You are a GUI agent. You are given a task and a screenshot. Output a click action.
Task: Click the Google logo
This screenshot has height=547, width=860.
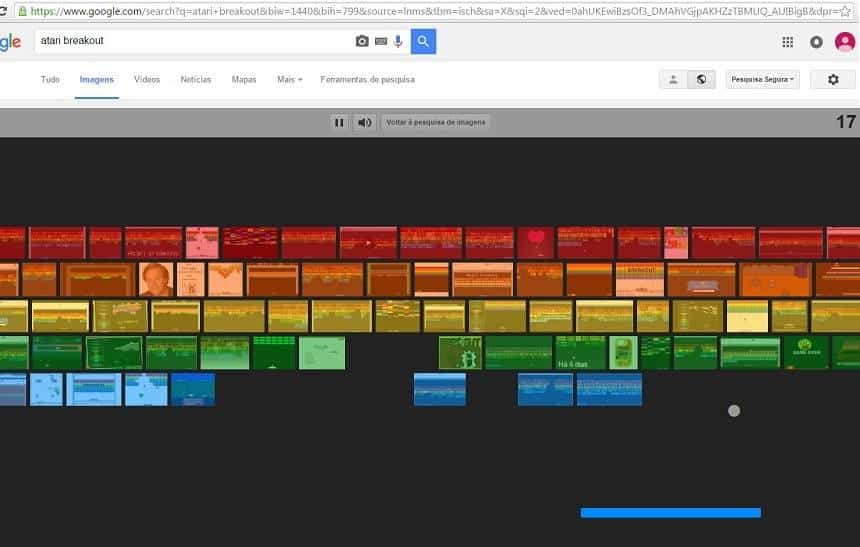click(10, 42)
